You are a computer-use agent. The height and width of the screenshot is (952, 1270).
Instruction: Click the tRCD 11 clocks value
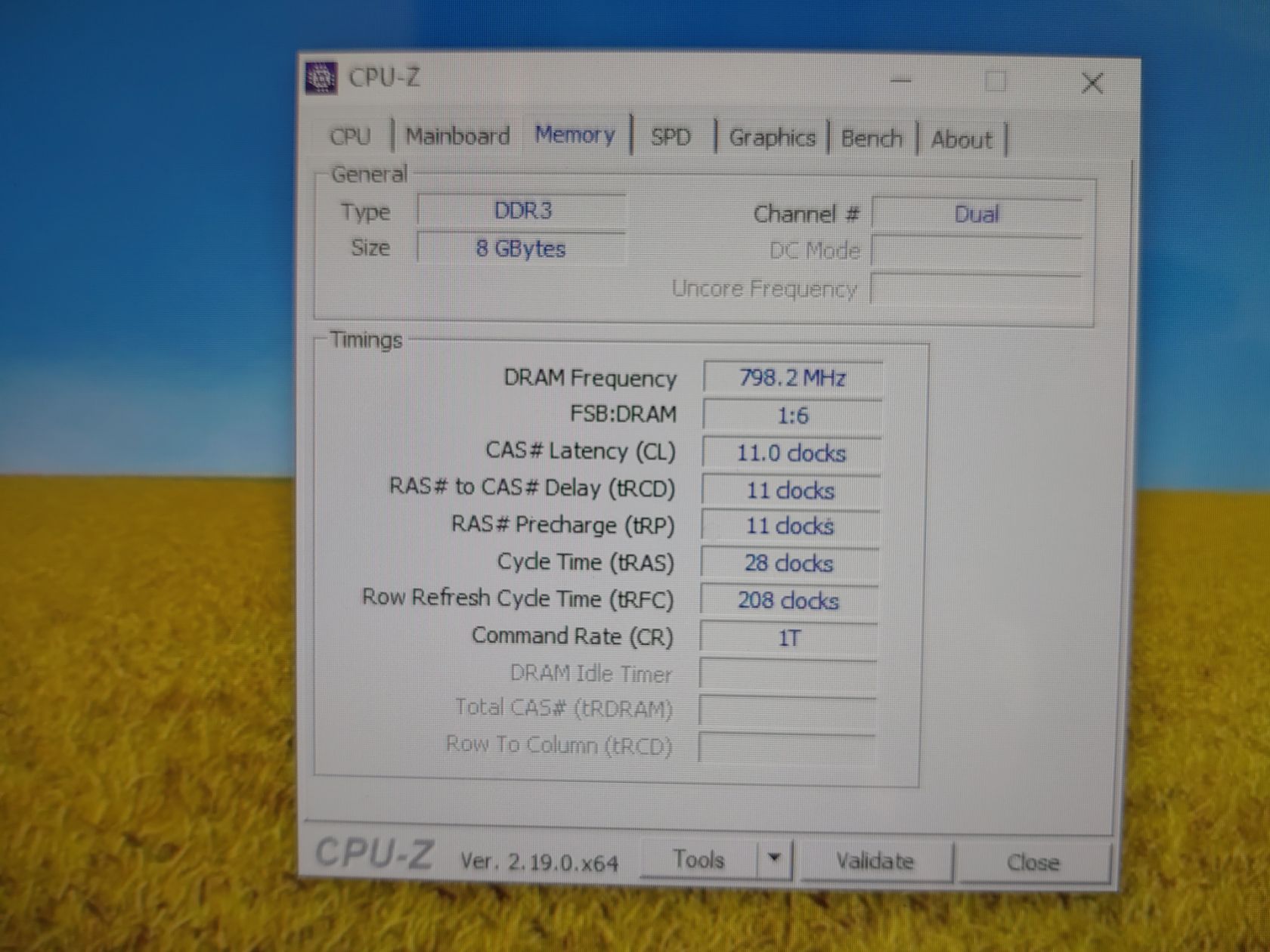(x=791, y=490)
